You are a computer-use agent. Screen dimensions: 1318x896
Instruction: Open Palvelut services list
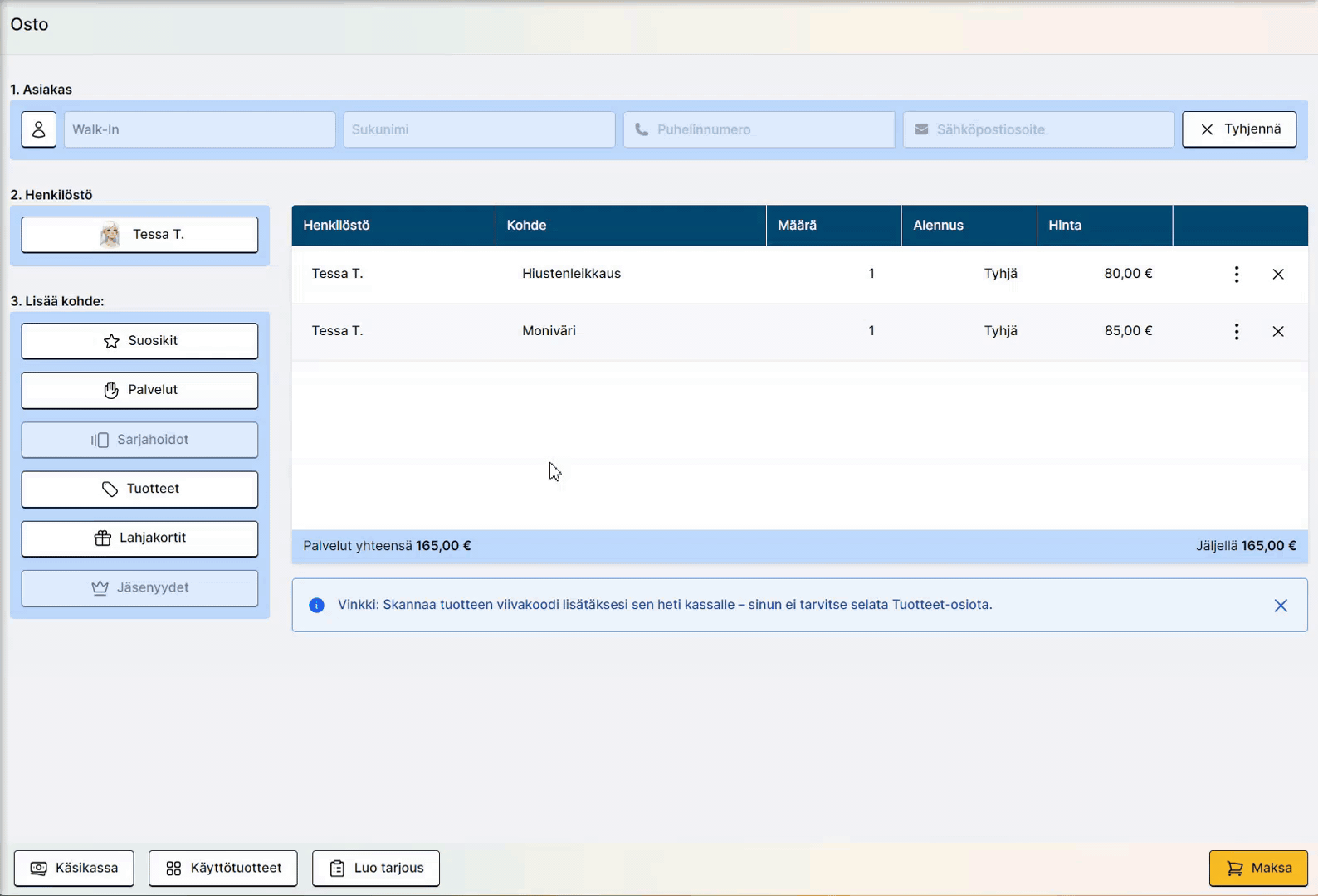pyautogui.click(x=139, y=390)
